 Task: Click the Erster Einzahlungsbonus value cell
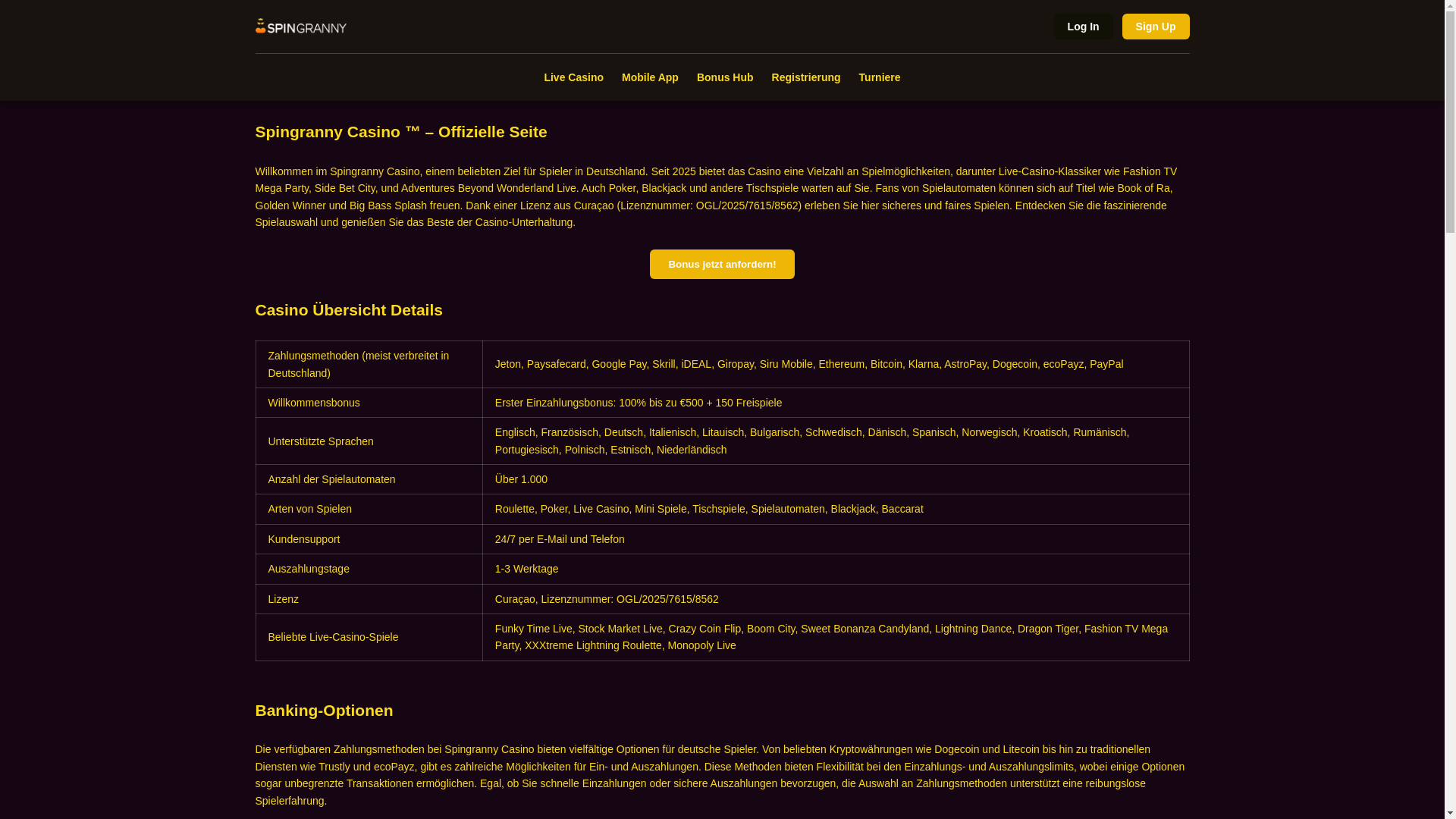tap(836, 403)
